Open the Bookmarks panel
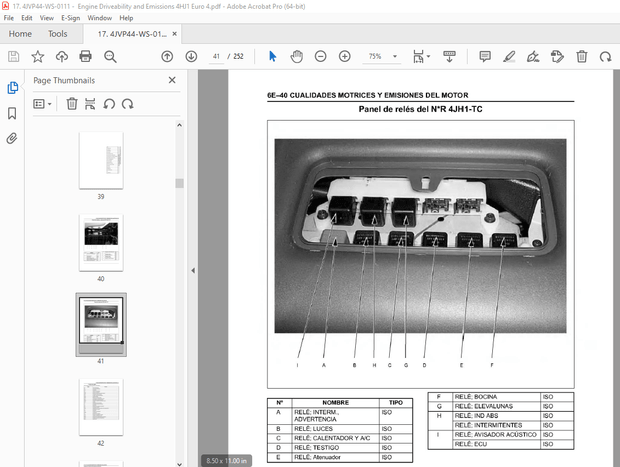 pyautogui.click(x=12, y=113)
